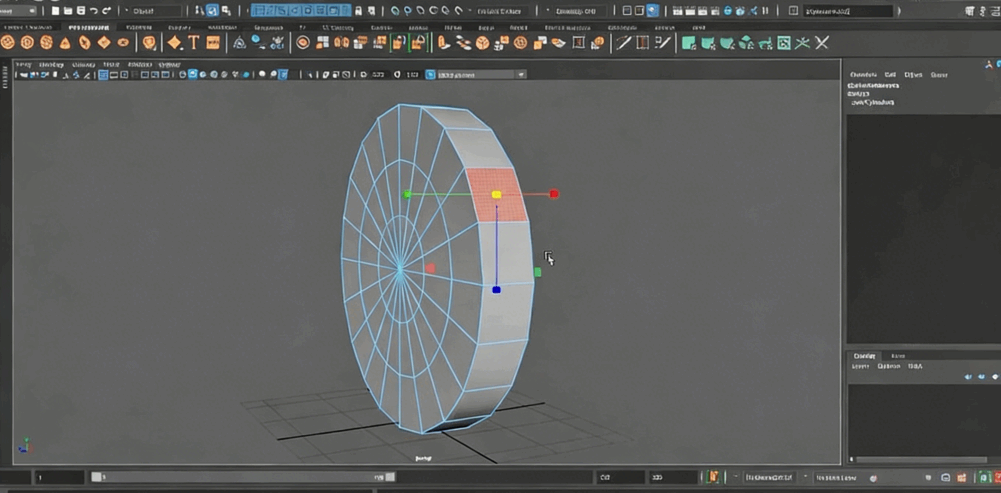Click the polygon sphere shelf icon
This screenshot has height=493, width=1001.
coord(8,43)
